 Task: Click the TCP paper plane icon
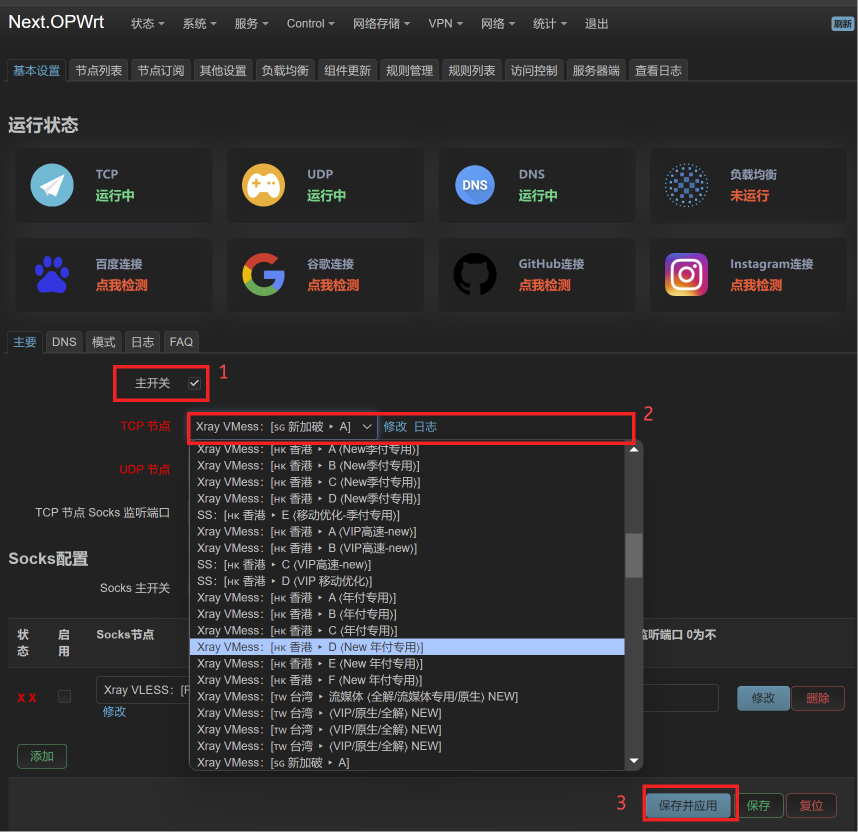(x=52, y=185)
